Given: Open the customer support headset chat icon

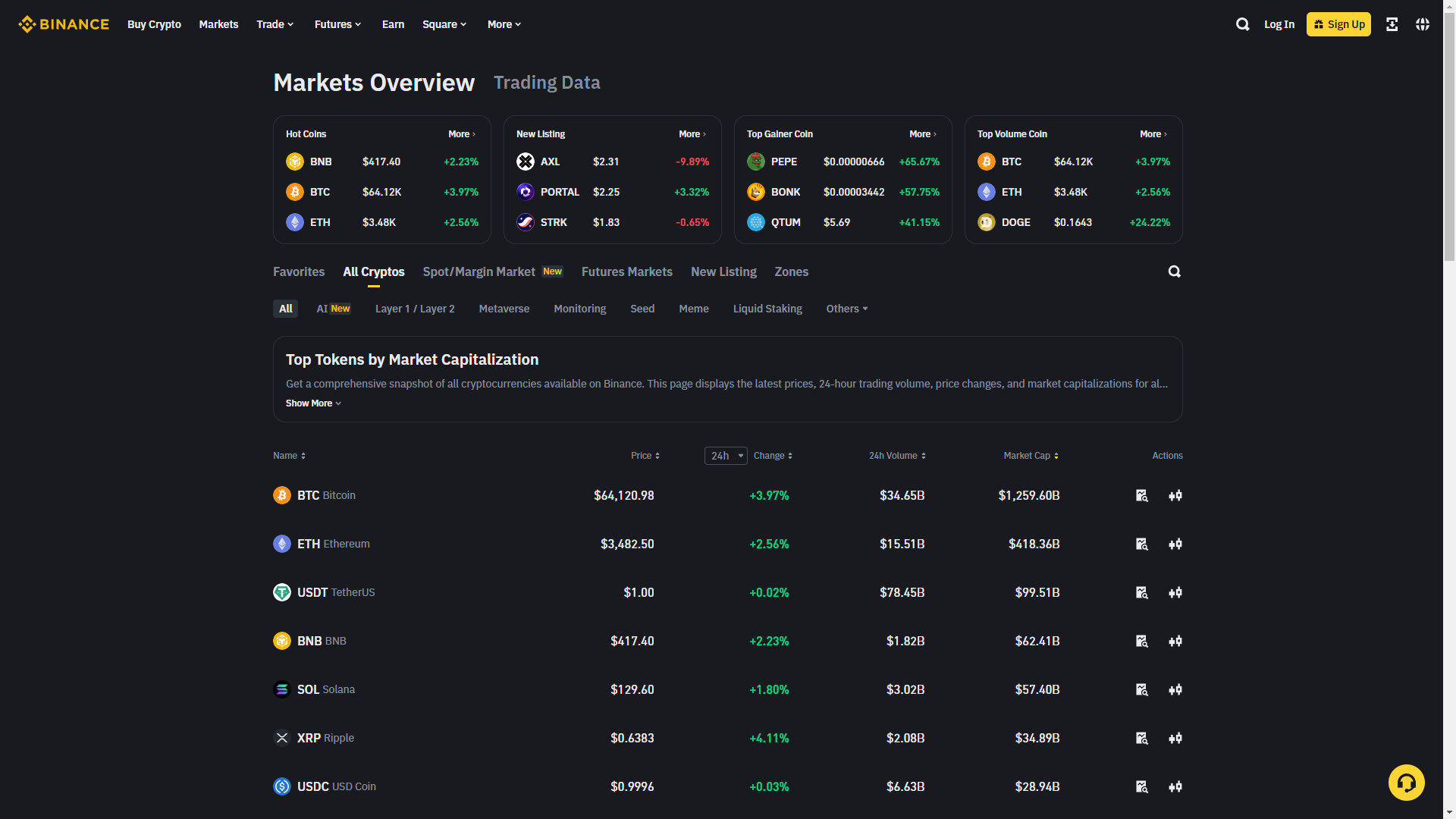Looking at the screenshot, I should click(1406, 783).
